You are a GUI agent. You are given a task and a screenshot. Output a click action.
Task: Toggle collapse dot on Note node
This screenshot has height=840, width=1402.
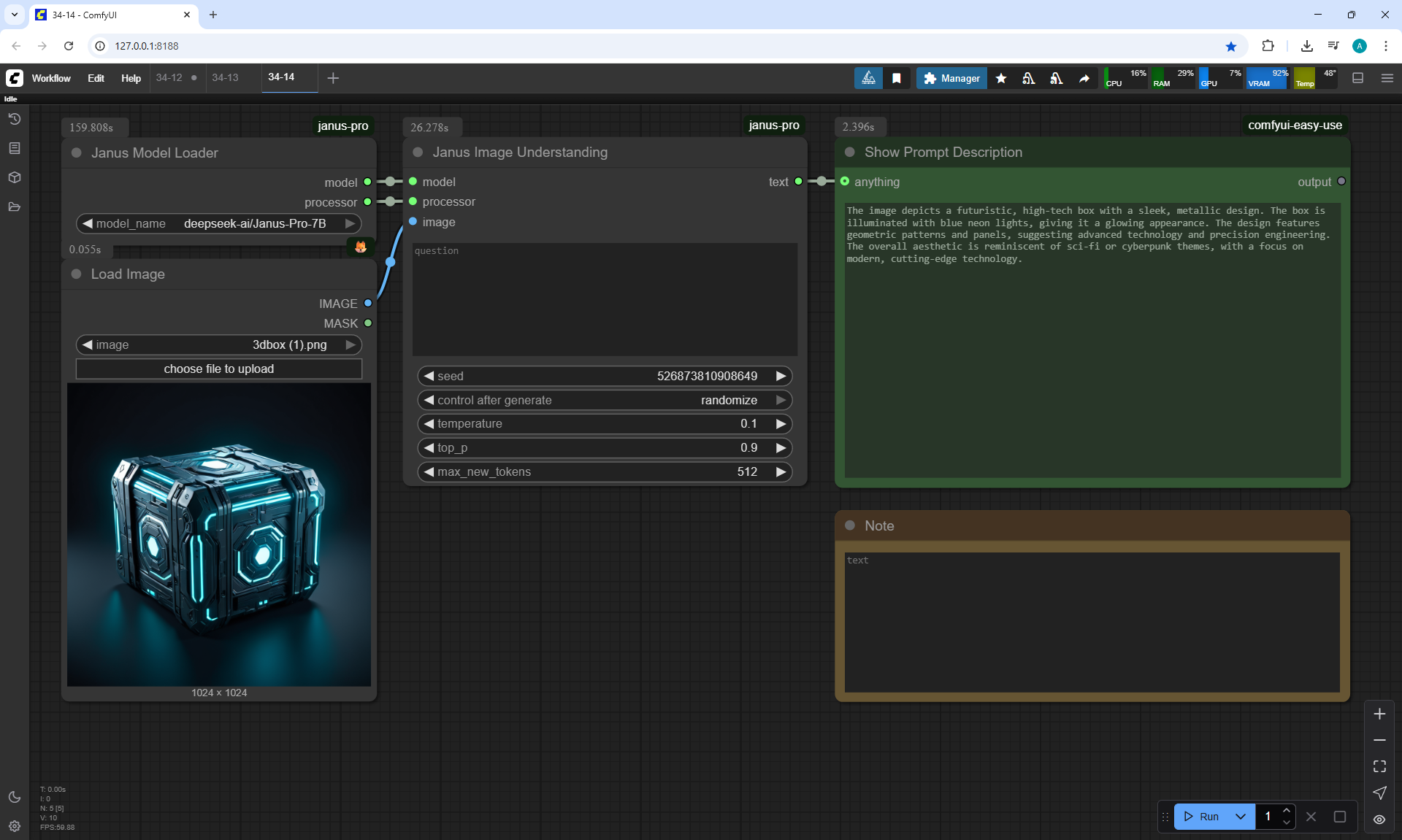coord(850,525)
